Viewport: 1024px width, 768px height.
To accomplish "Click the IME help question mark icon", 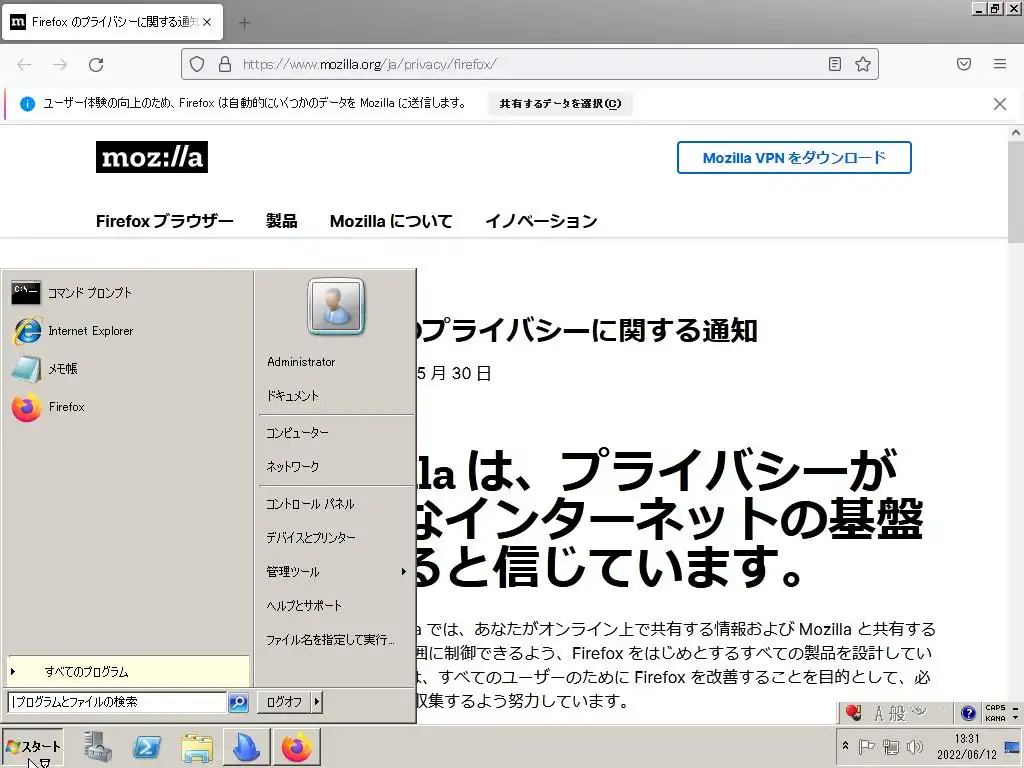I will tap(968, 712).
